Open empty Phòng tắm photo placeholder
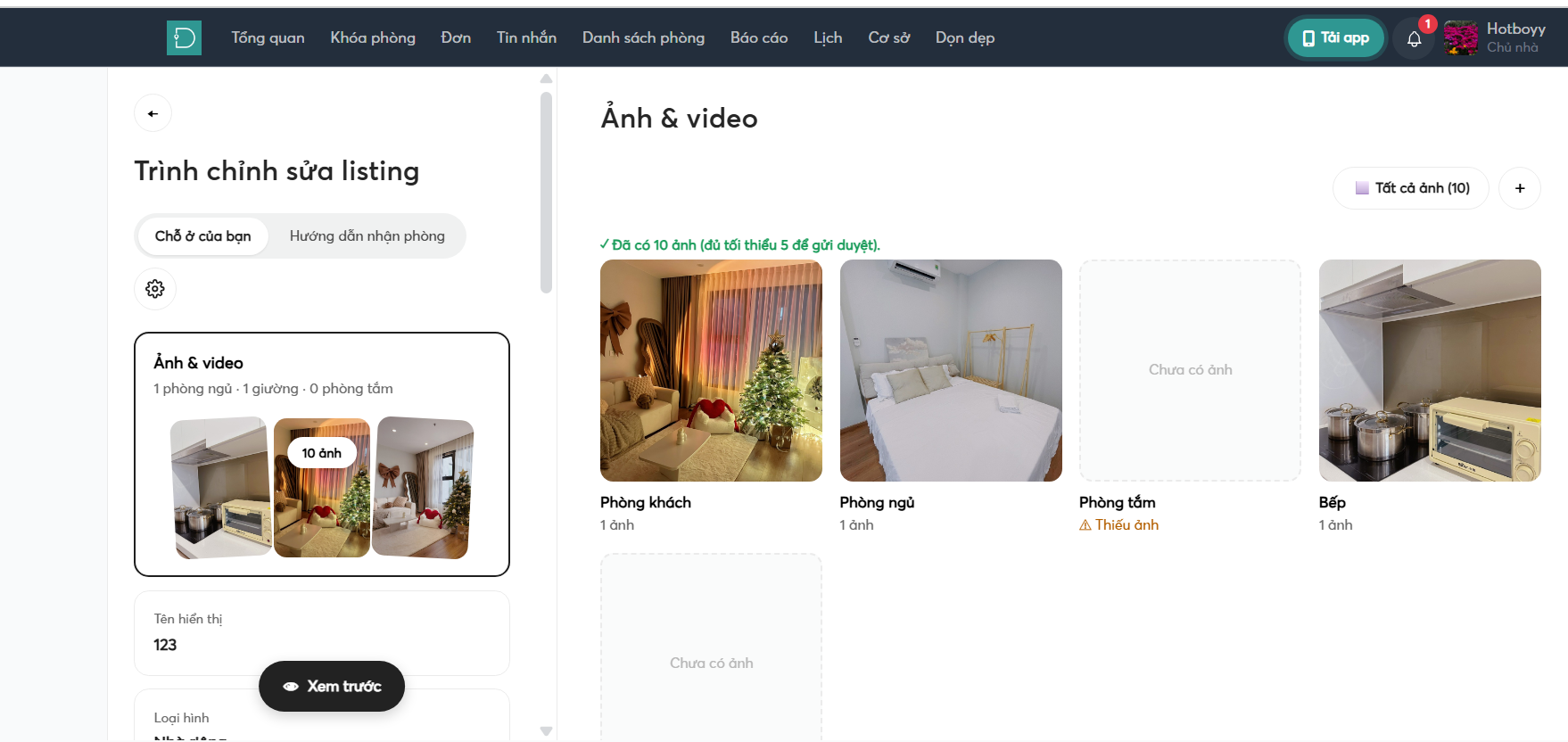Image resolution: width=1568 pixels, height=742 pixels. (1190, 371)
